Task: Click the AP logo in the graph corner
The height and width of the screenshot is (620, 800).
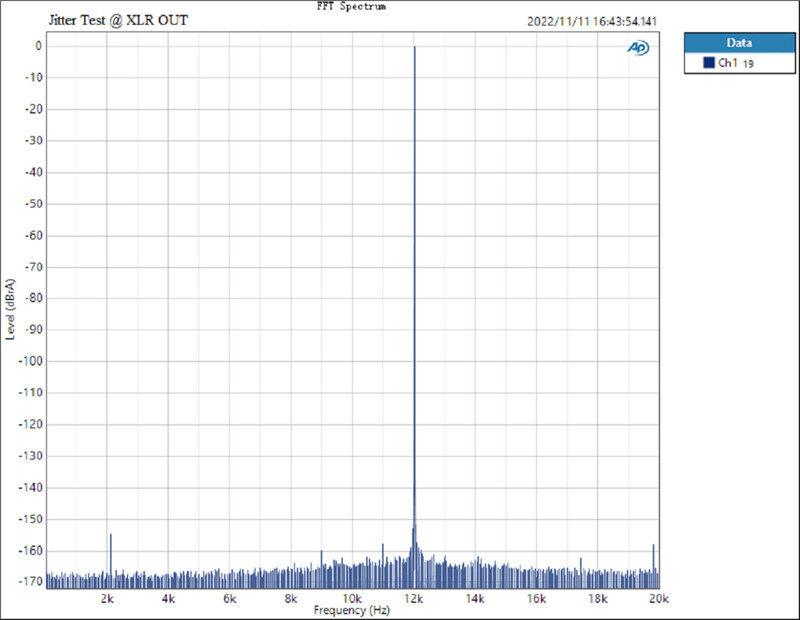Action: pos(638,47)
